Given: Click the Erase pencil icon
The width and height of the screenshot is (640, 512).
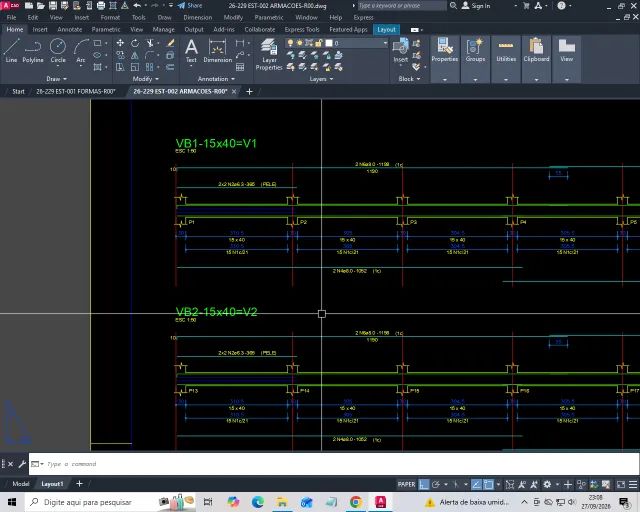Looking at the screenshot, I should point(171,43).
